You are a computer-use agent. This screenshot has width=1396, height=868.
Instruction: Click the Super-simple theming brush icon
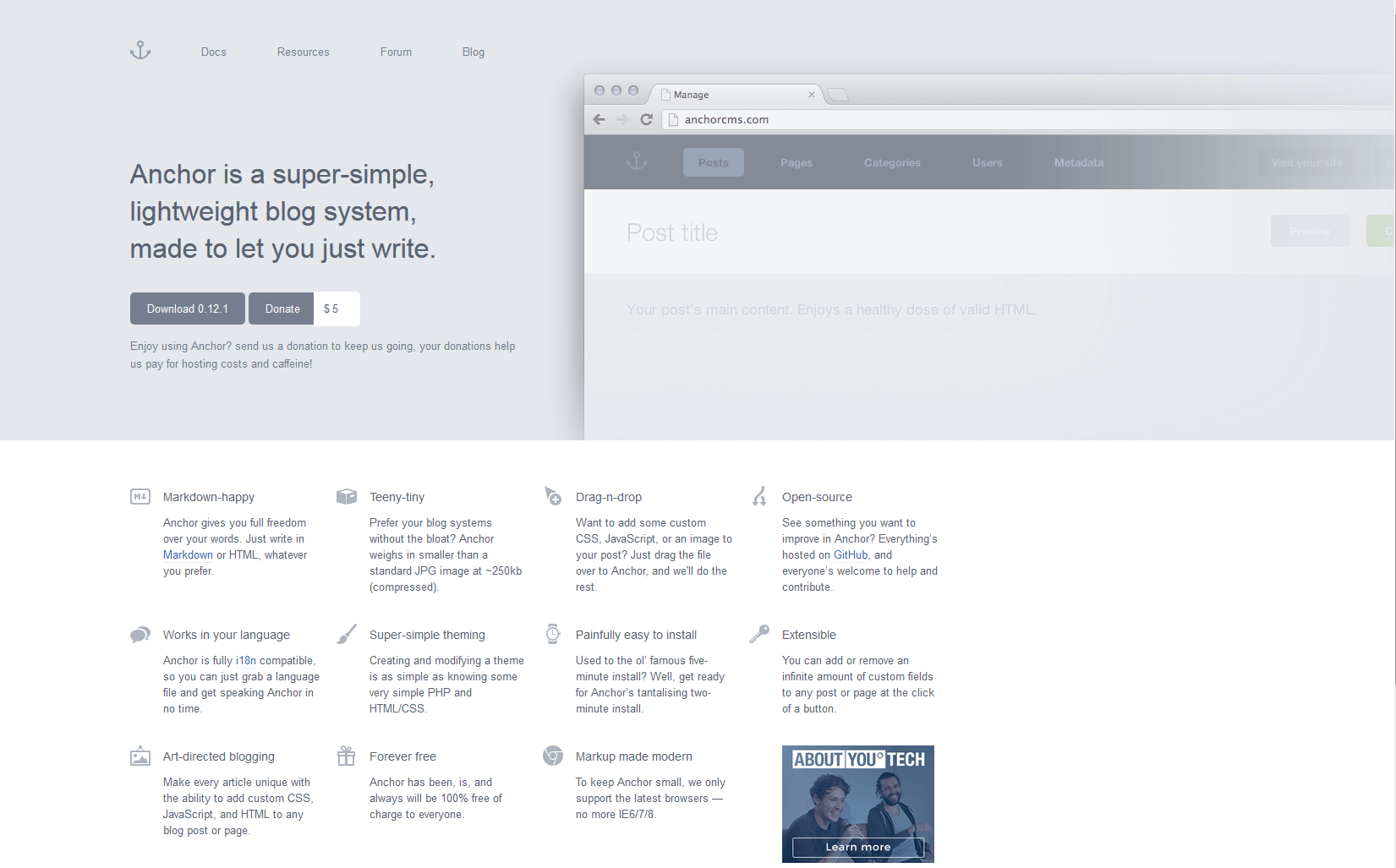[347, 634]
